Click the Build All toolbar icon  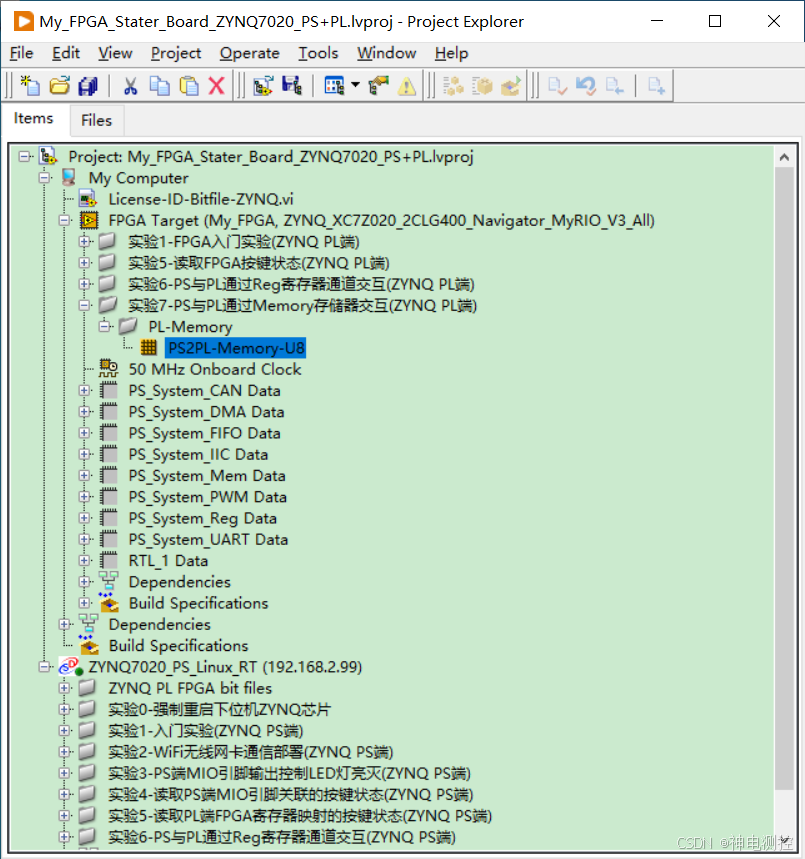(453, 86)
